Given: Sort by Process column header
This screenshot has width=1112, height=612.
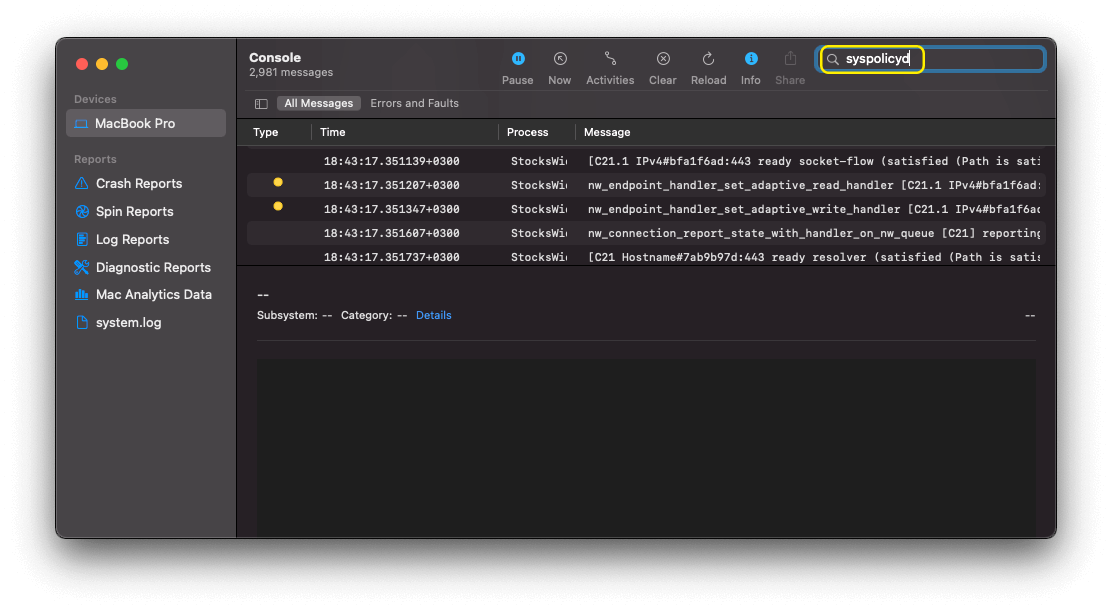Looking at the screenshot, I should click(x=527, y=132).
